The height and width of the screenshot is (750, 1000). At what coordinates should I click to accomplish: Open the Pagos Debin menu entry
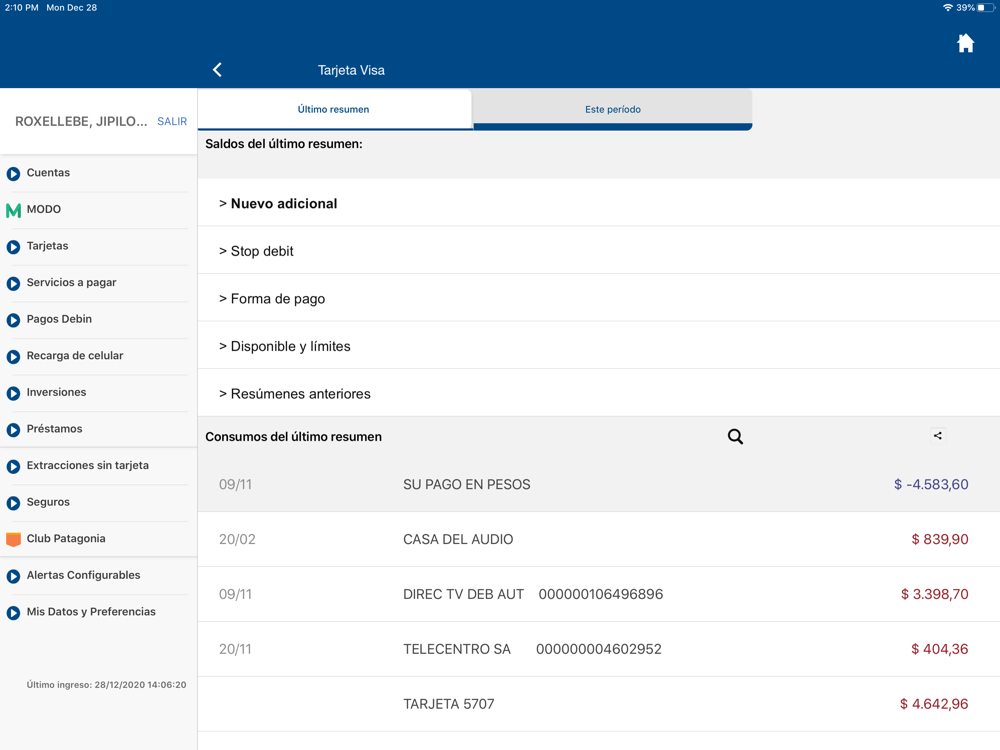99,319
